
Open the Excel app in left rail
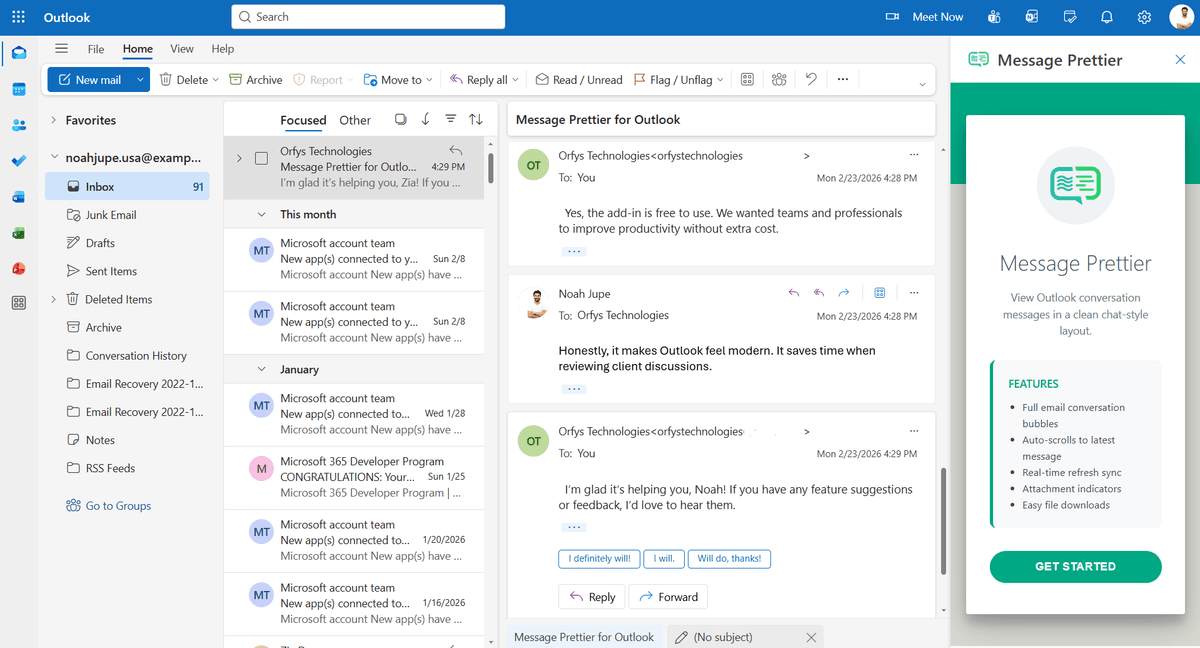point(19,233)
